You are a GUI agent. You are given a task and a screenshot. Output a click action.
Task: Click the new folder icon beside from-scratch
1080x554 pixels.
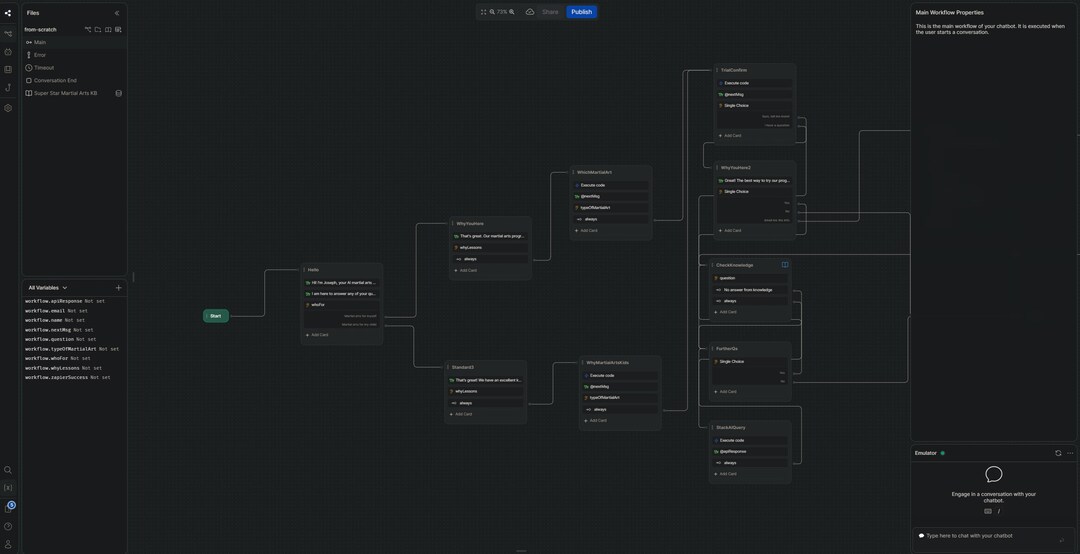[98, 30]
